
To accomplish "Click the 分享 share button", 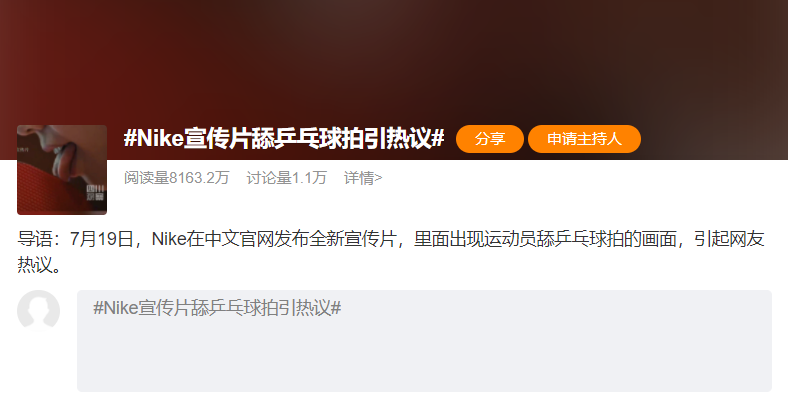I will pos(489,139).
